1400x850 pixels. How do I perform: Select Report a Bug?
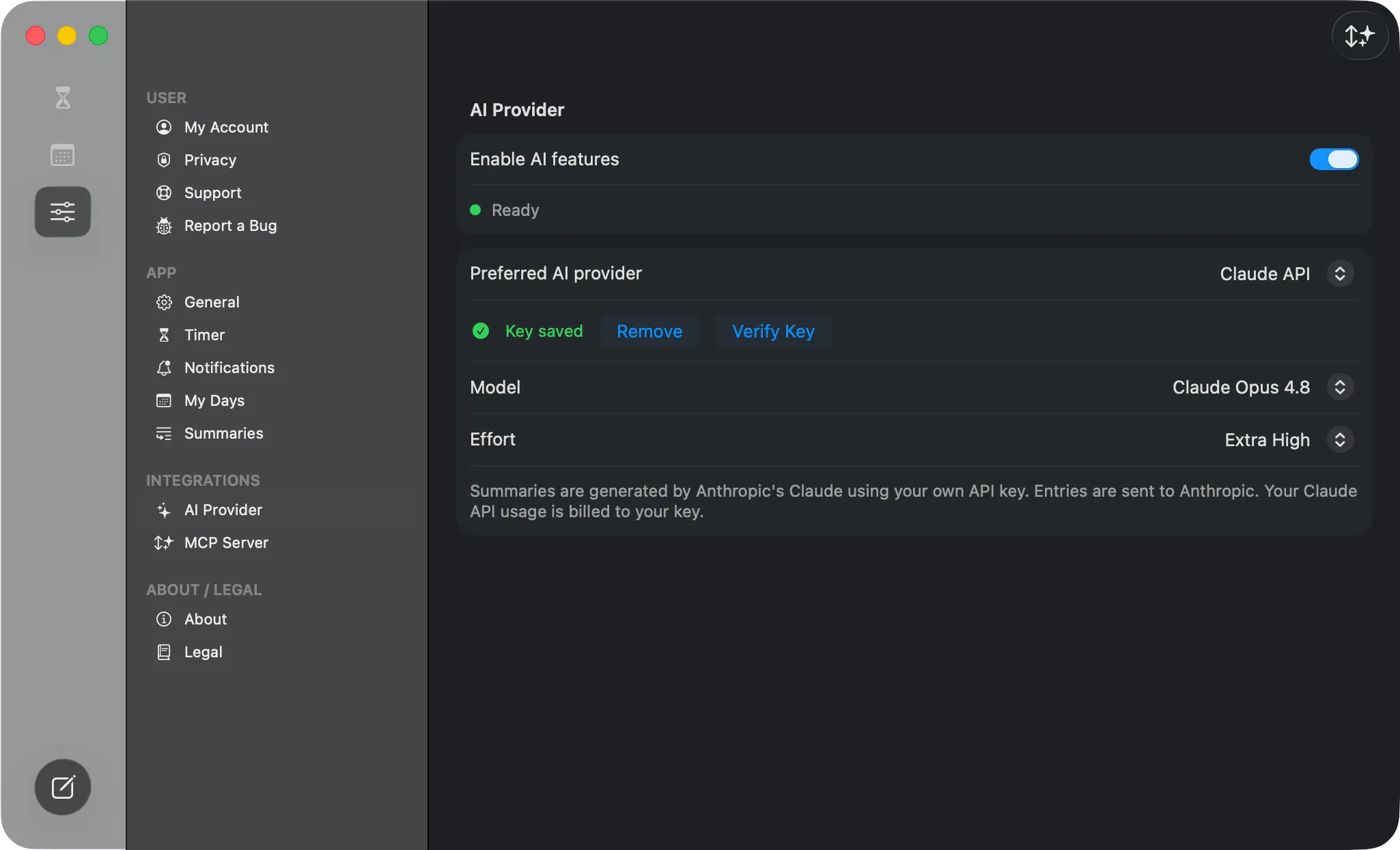point(231,225)
